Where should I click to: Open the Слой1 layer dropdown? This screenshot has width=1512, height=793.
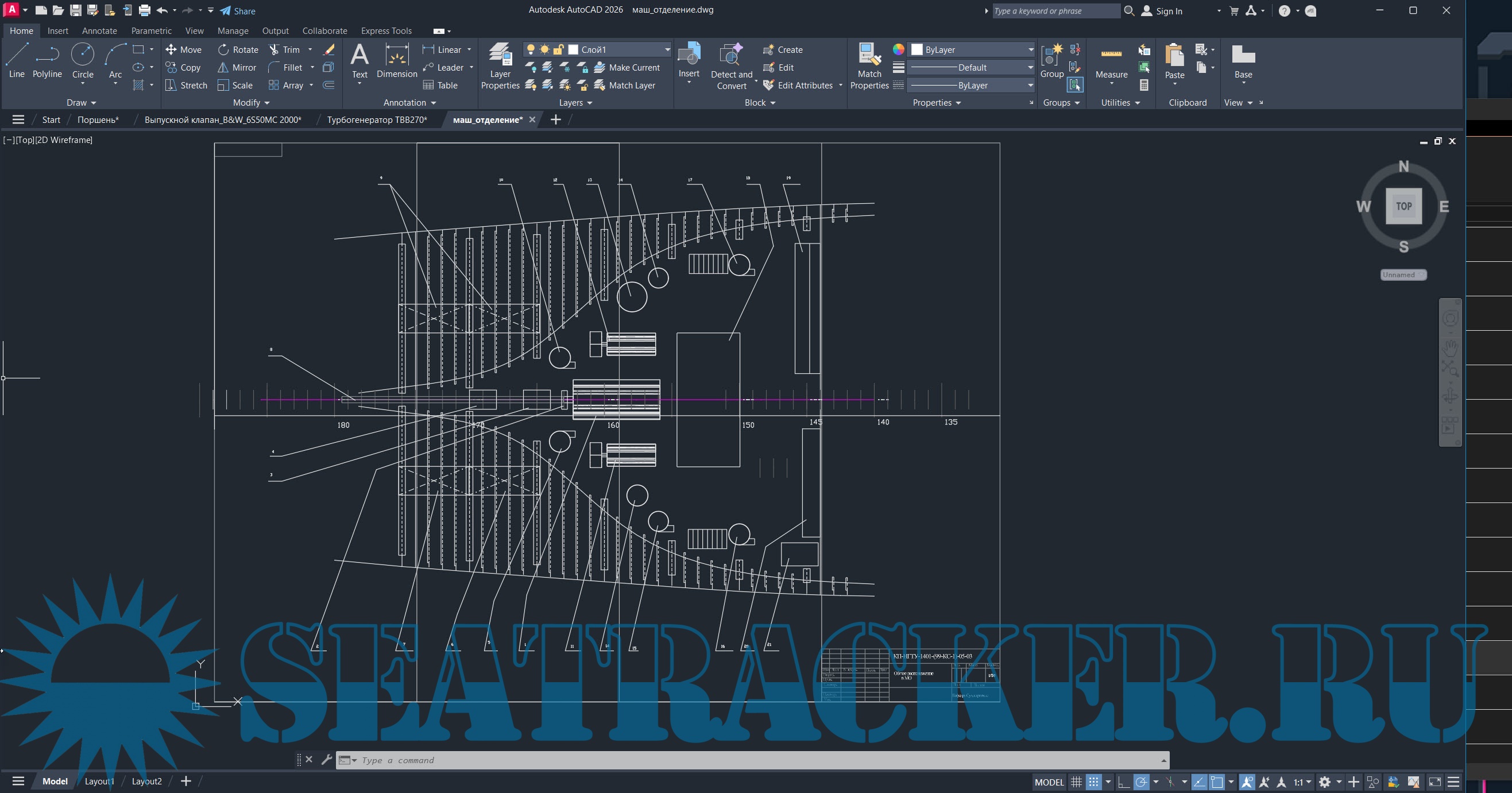click(667, 50)
